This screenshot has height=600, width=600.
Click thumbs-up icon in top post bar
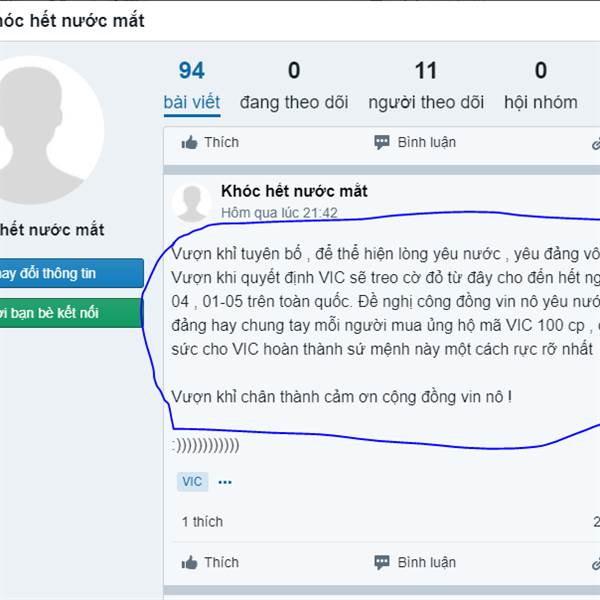(x=189, y=143)
